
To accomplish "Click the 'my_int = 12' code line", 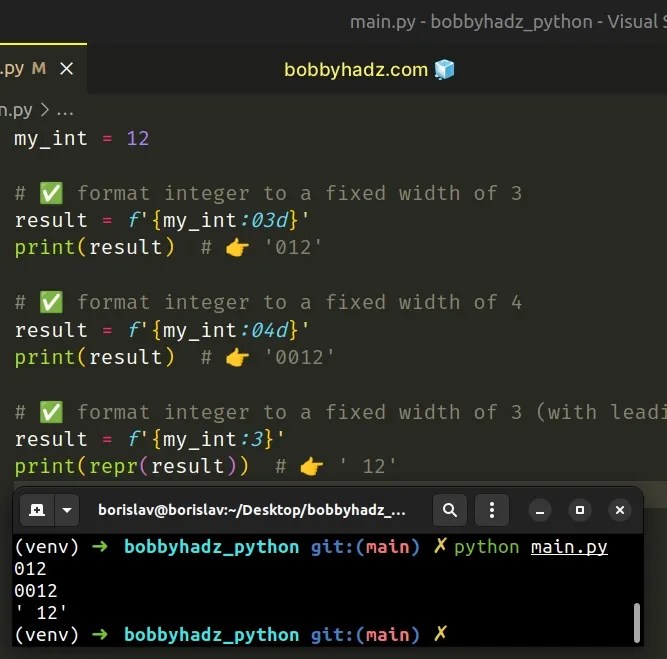I will tap(82, 139).
